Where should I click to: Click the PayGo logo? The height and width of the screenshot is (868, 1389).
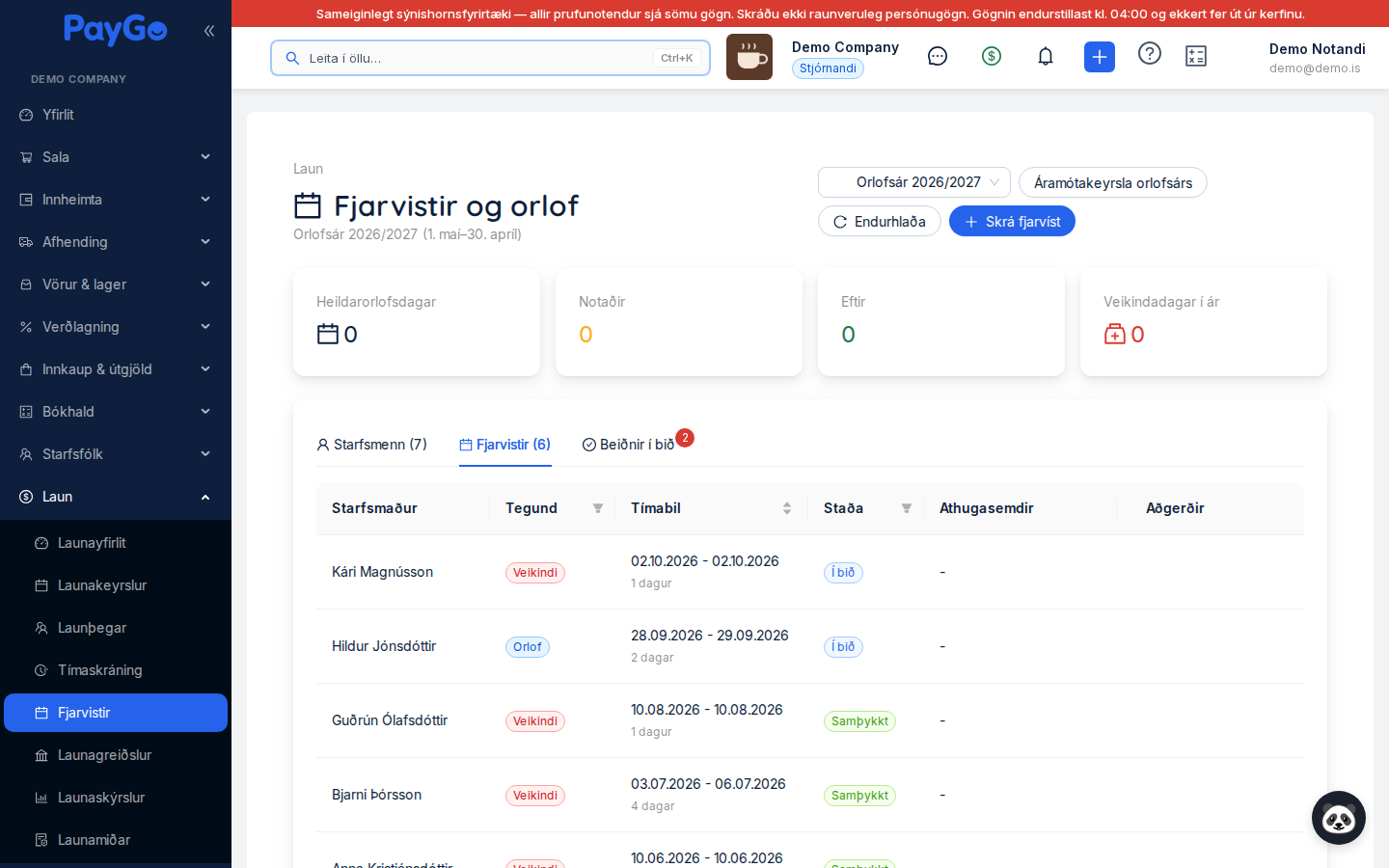[x=116, y=30]
